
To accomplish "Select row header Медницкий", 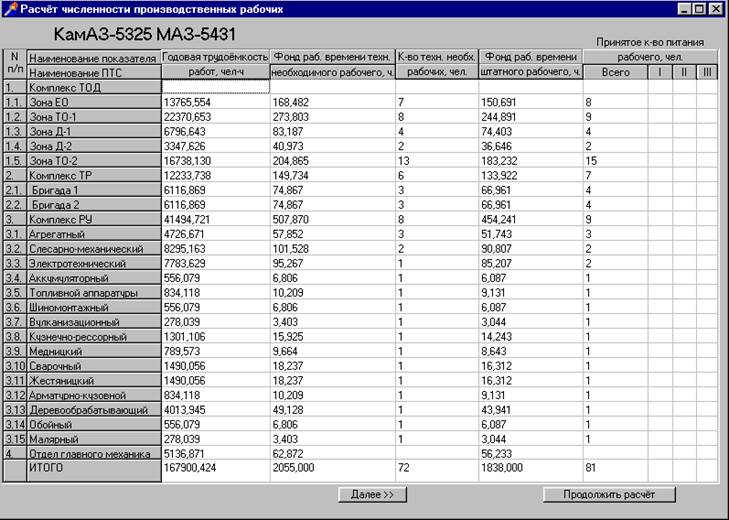I will [94, 351].
